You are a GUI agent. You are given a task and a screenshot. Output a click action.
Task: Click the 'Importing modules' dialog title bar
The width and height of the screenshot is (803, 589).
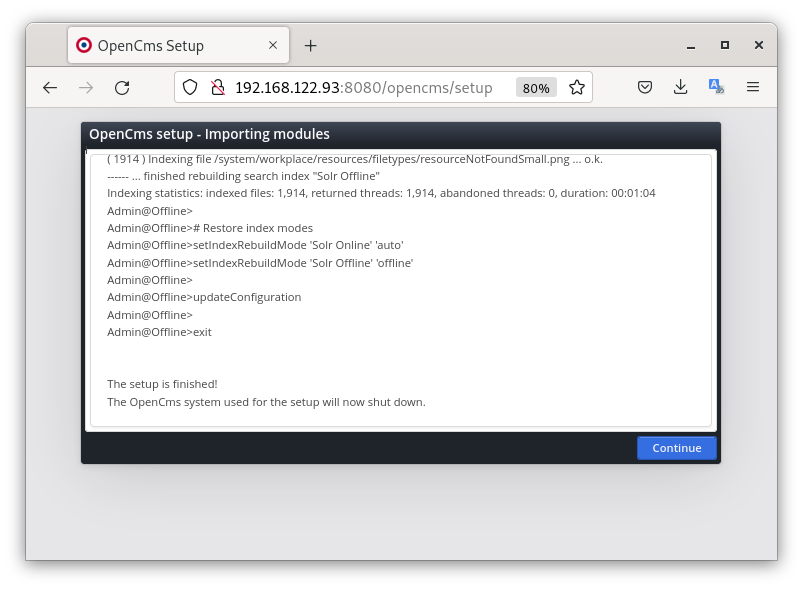400,134
